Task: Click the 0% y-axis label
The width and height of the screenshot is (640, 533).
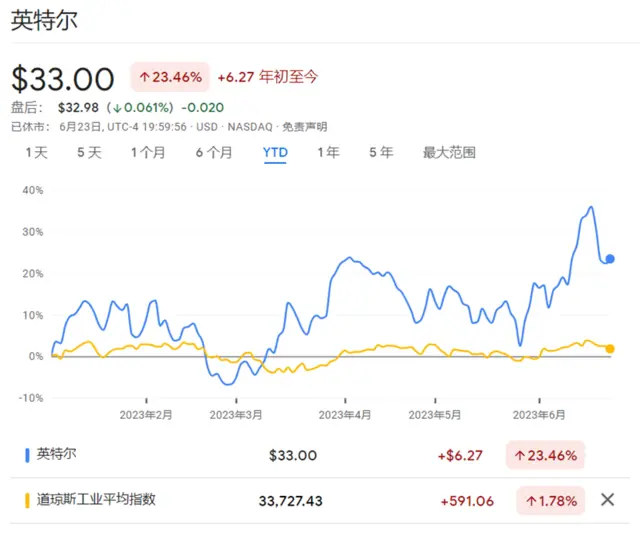Action: pos(36,356)
